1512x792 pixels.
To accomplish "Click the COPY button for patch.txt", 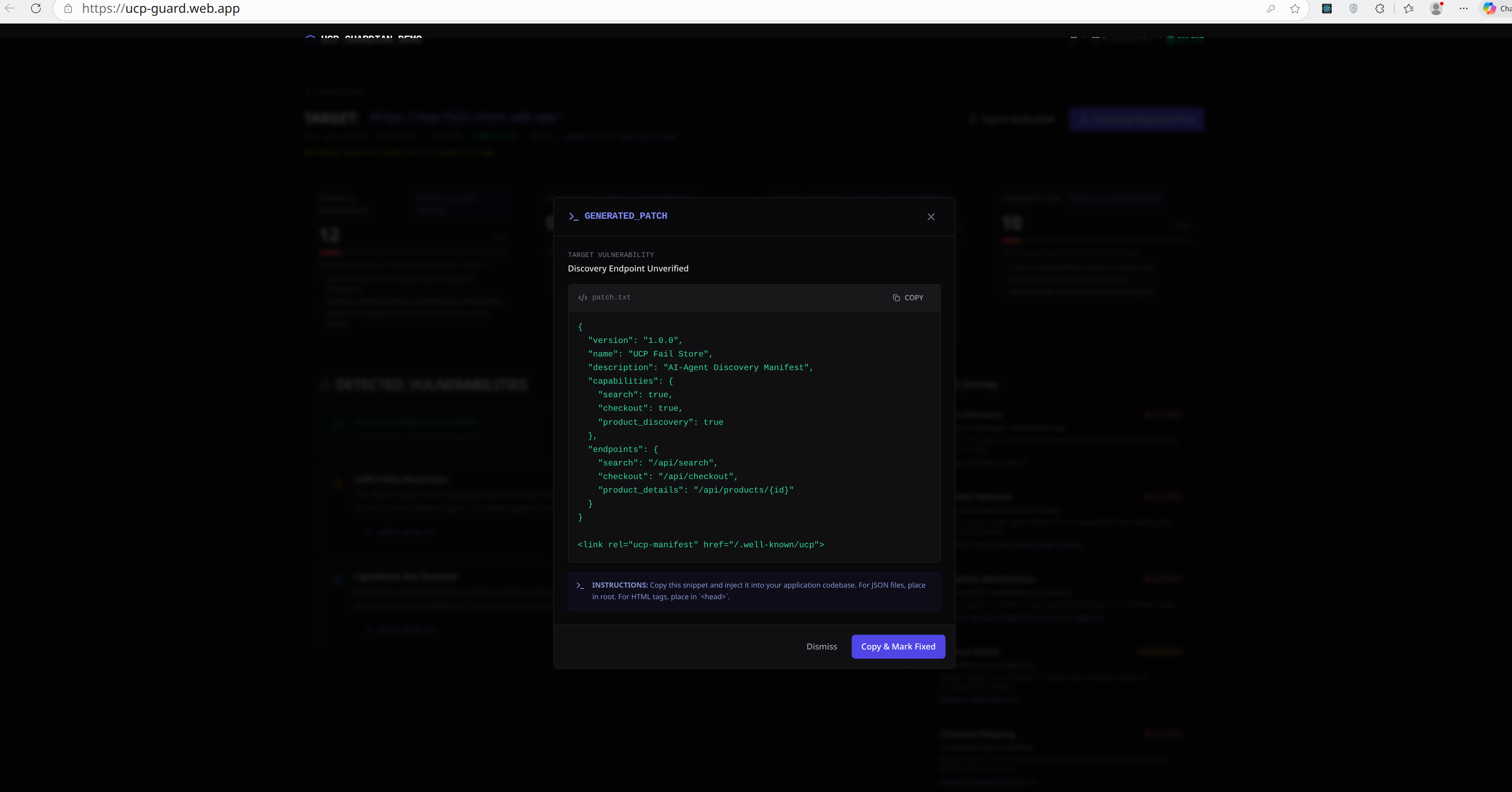I will [x=908, y=298].
